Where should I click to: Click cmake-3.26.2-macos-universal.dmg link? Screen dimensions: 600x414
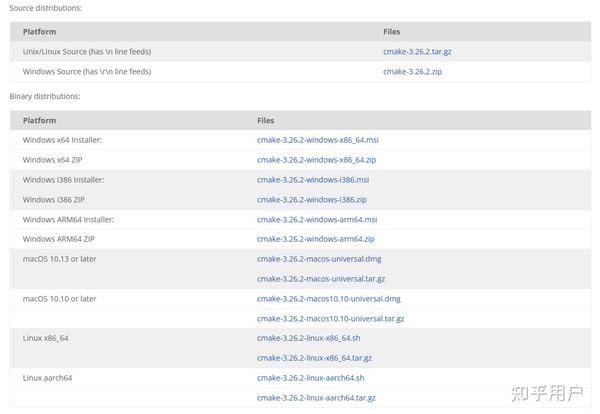[319, 259]
